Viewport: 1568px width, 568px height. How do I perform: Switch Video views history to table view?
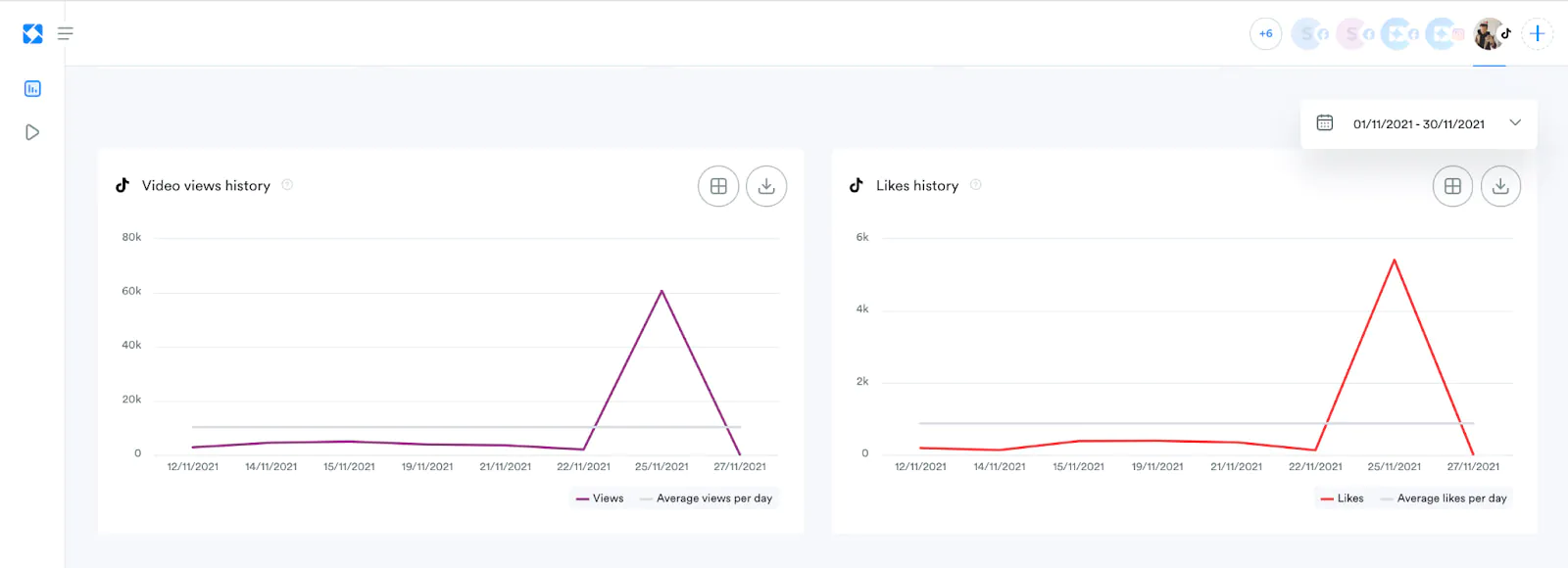[x=718, y=186]
